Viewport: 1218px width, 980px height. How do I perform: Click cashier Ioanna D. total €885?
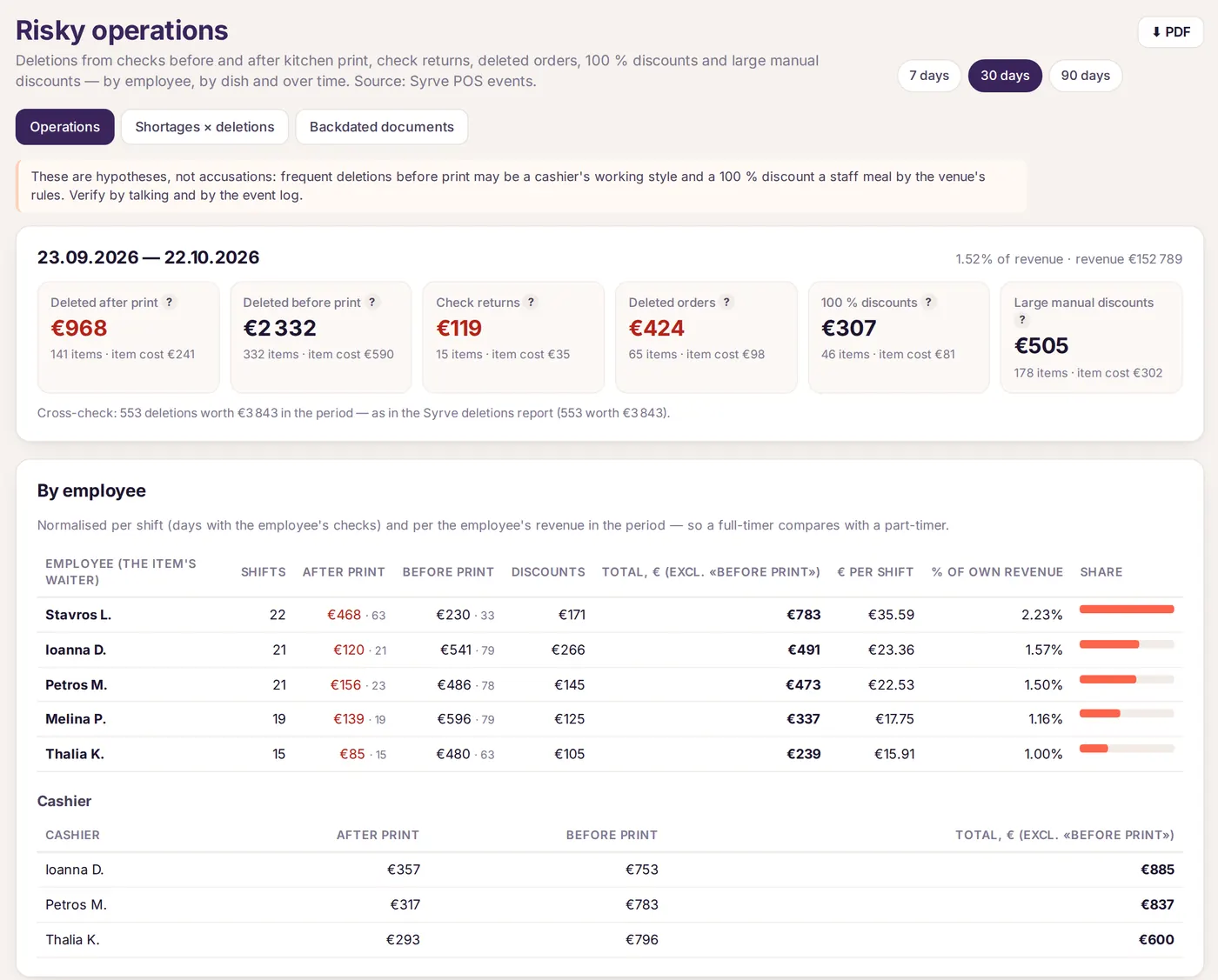(x=1157, y=870)
